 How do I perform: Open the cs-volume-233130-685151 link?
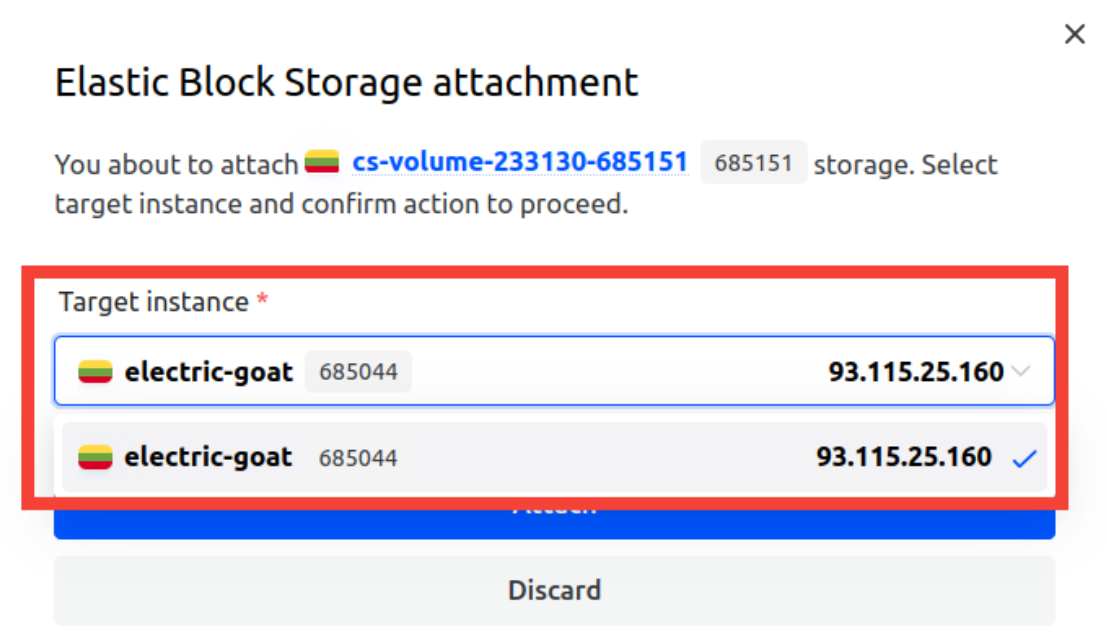(x=519, y=162)
